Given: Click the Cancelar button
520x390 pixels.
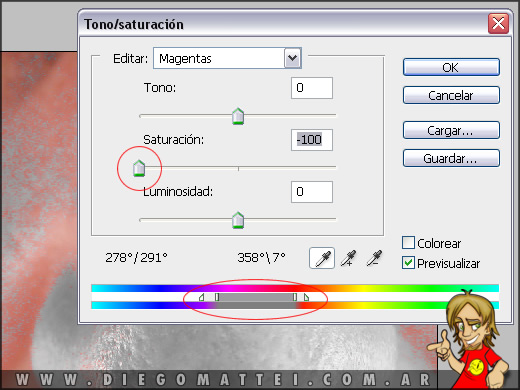Looking at the screenshot, I should point(451,95).
